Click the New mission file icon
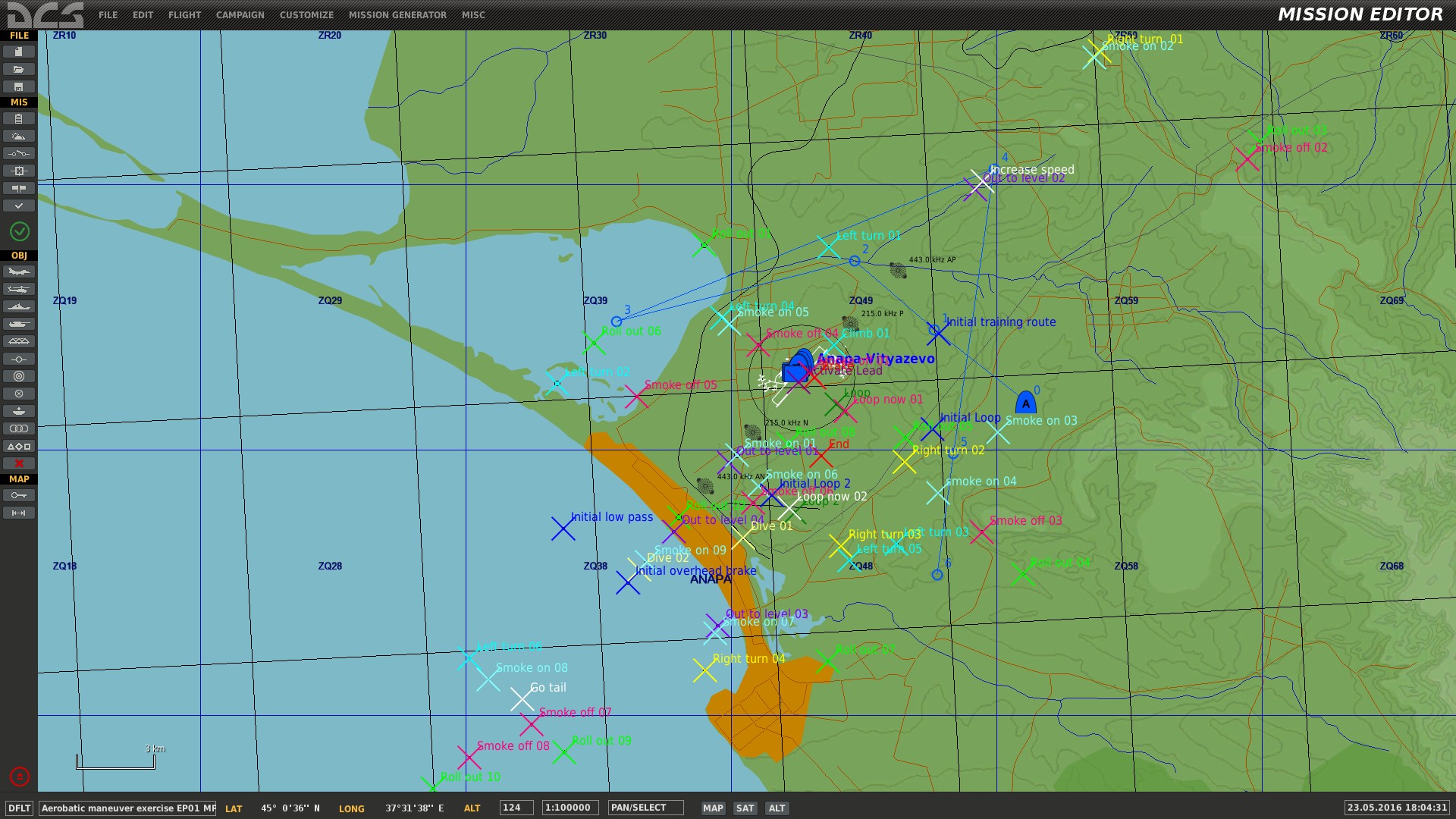1456x819 pixels. 19,52
